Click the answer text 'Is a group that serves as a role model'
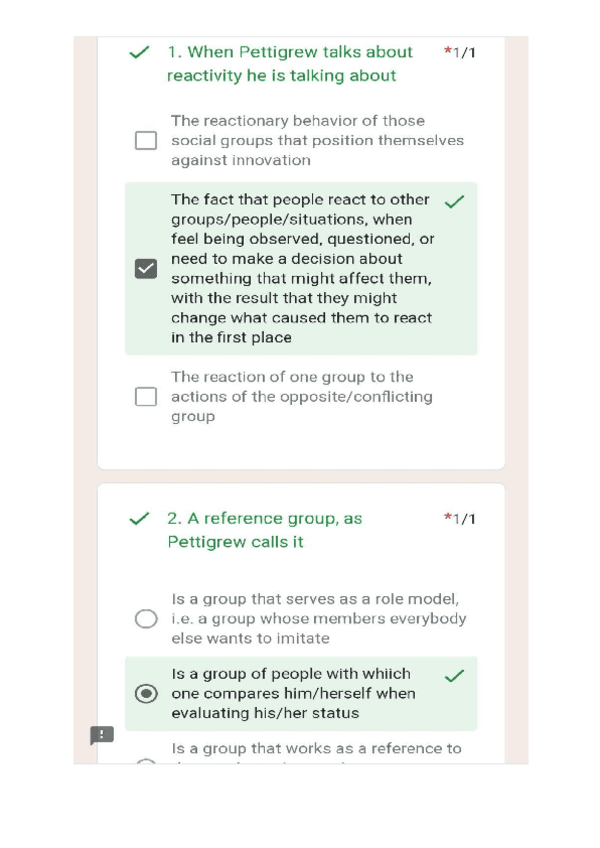 click(x=318, y=618)
